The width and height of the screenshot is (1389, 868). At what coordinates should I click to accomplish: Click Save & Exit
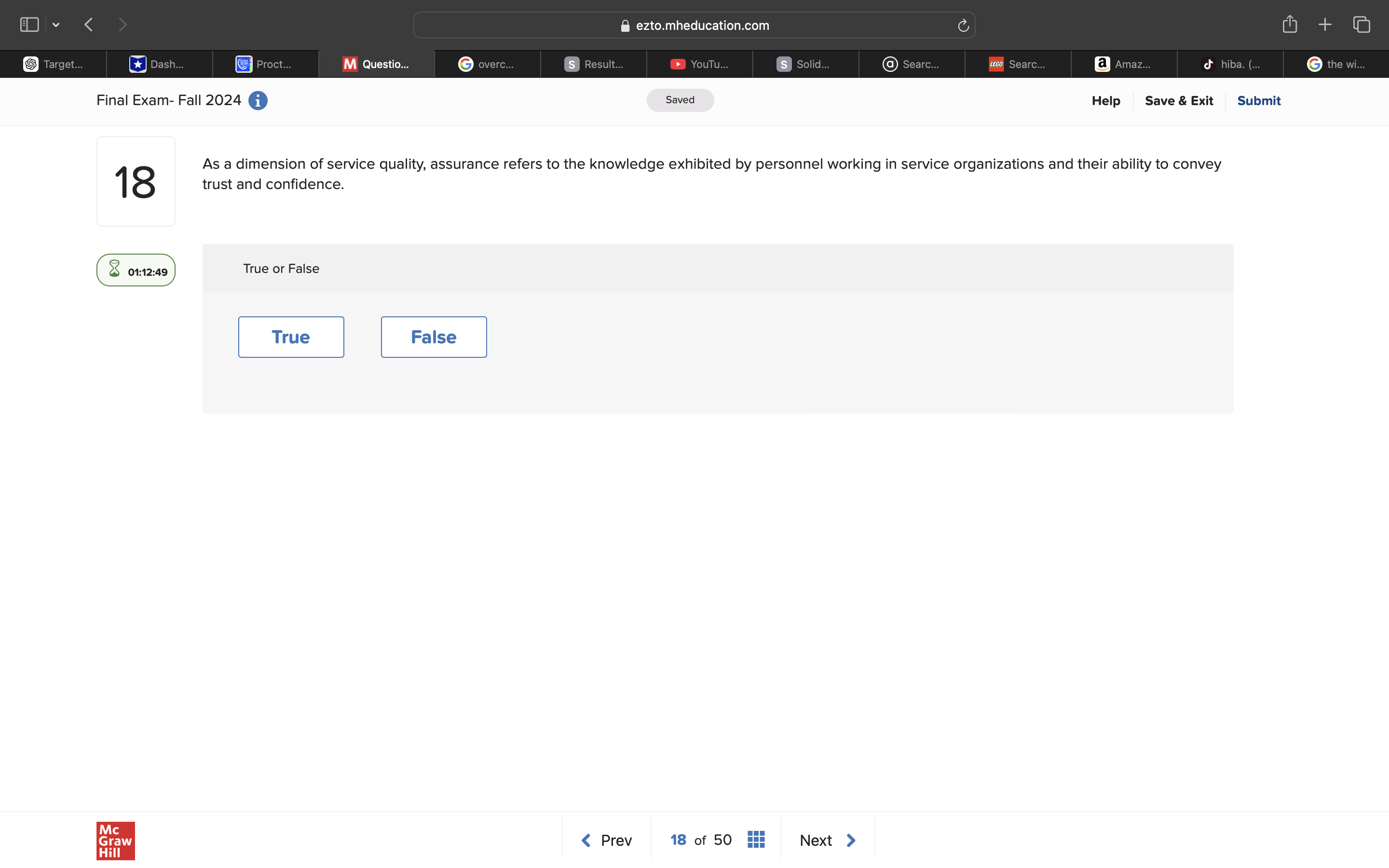(1179, 100)
